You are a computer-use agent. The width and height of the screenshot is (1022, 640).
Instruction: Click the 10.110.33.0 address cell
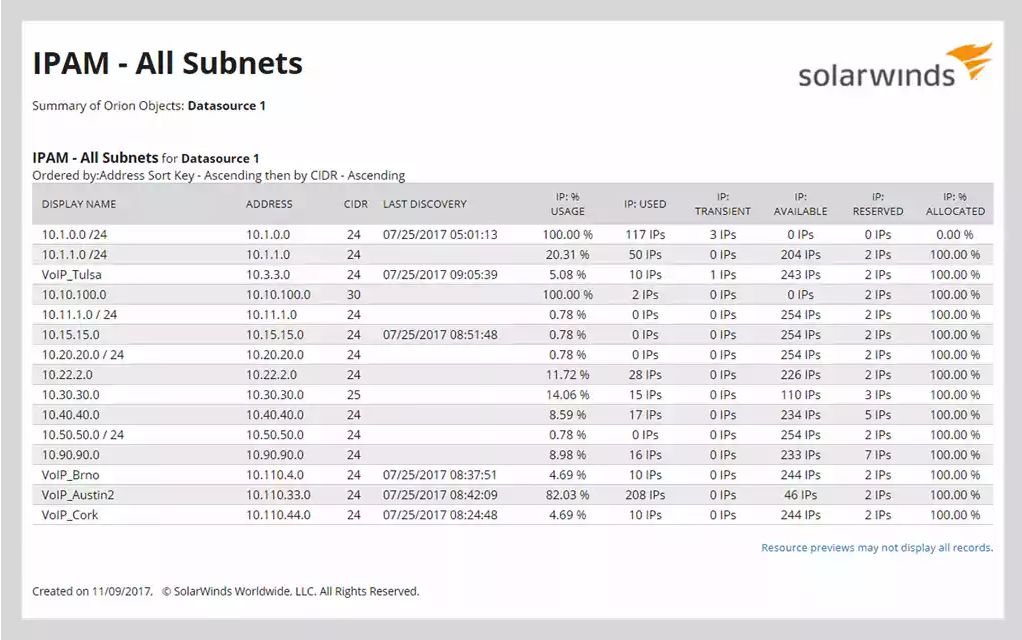(278, 495)
